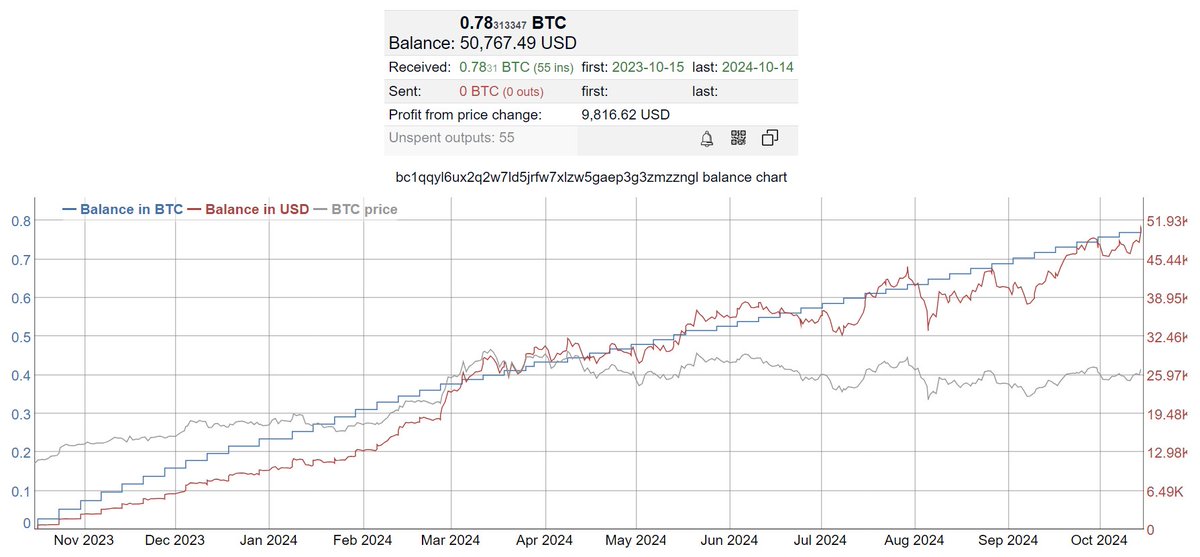
Task: Click the 51.93K right axis label
Action: (1167, 221)
